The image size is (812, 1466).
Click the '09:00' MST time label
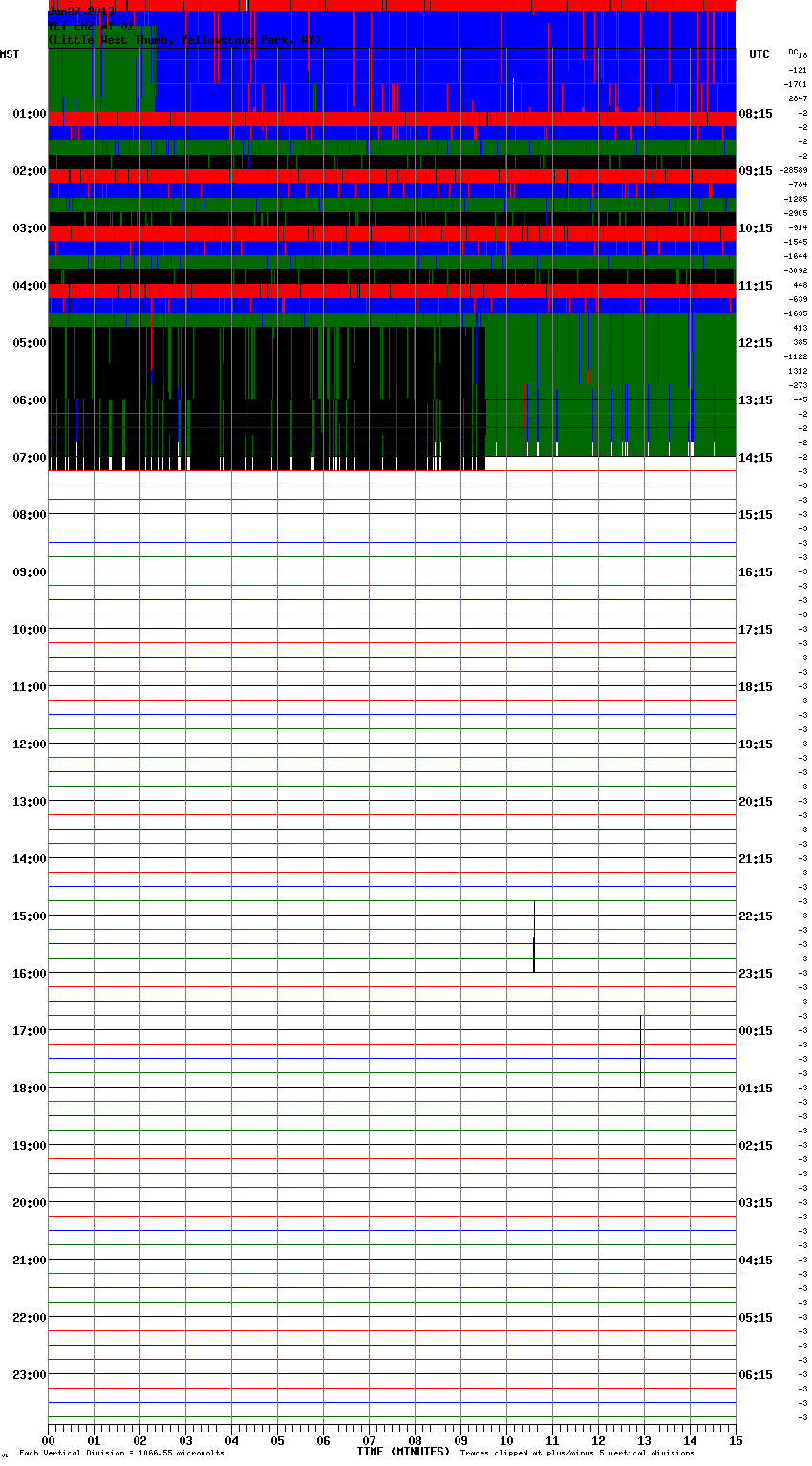pos(30,572)
